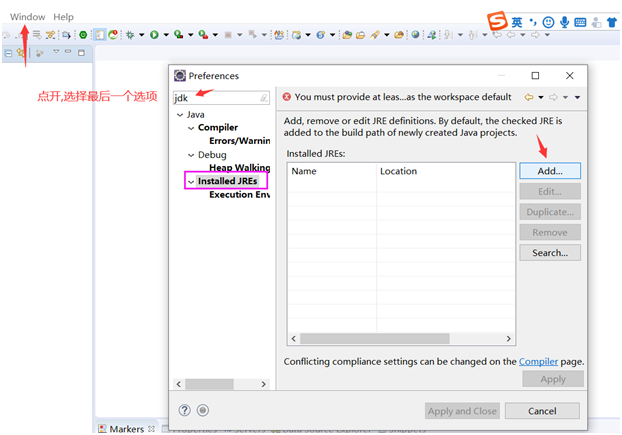This screenshot has width=622, height=435.
Task: Toggle the highlighted toolbar button beside green circle
Action: pos(100,35)
